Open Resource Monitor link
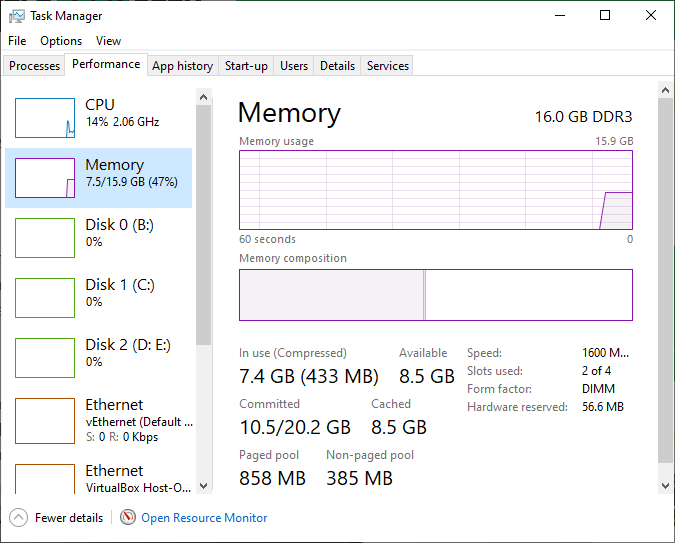Viewport: 675px width, 543px height. tap(204, 518)
